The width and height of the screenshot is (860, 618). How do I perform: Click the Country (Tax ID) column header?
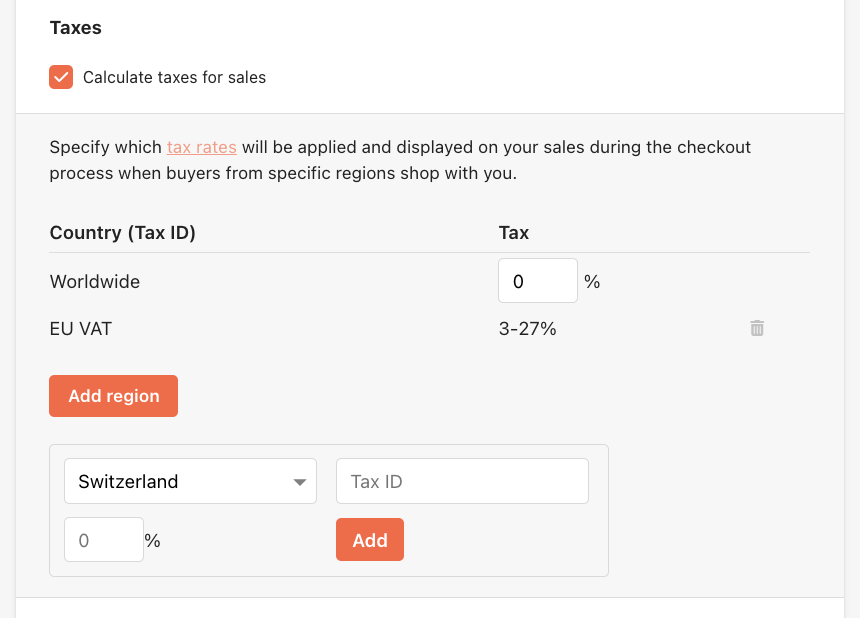pyautogui.click(x=123, y=233)
